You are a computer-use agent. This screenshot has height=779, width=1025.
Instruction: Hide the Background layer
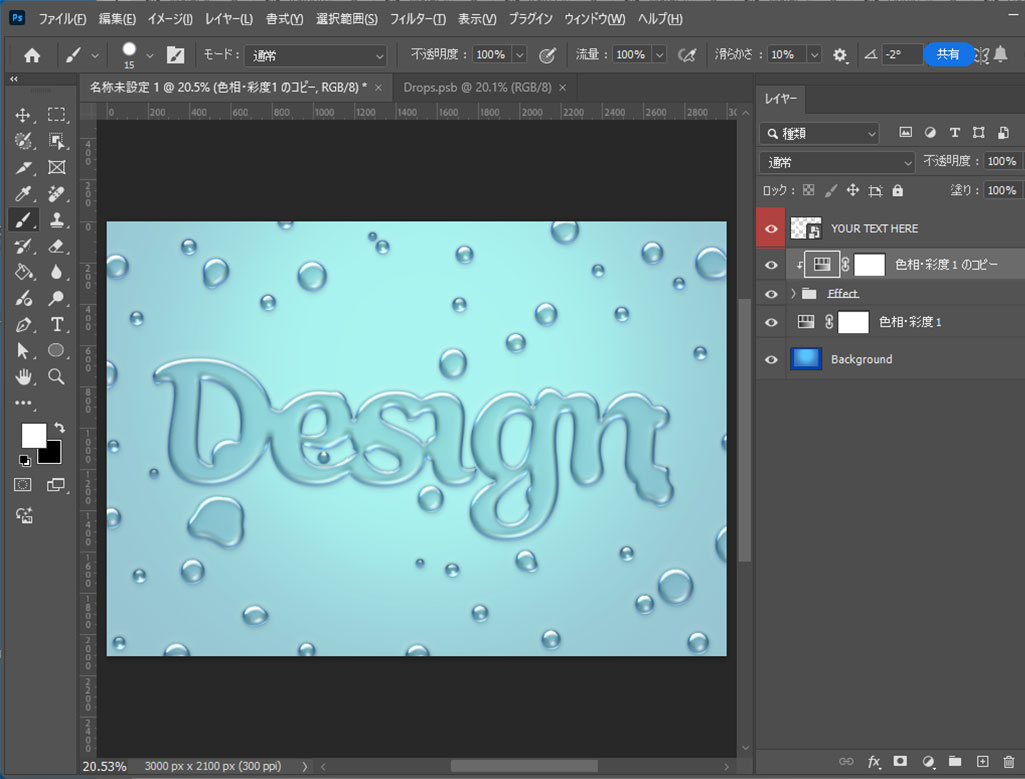(771, 359)
